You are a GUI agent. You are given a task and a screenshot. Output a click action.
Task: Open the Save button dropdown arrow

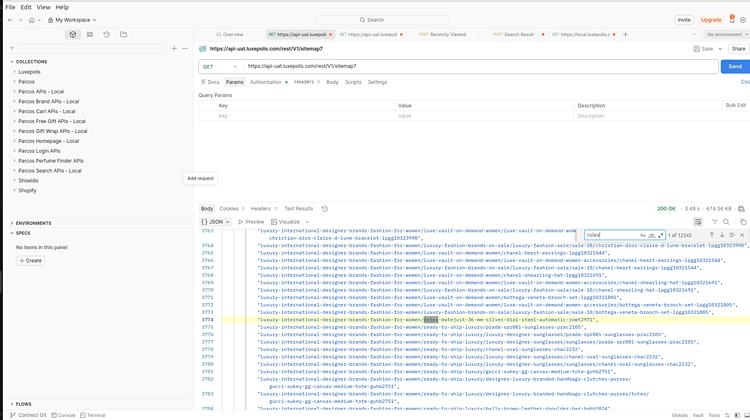click(720, 49)
